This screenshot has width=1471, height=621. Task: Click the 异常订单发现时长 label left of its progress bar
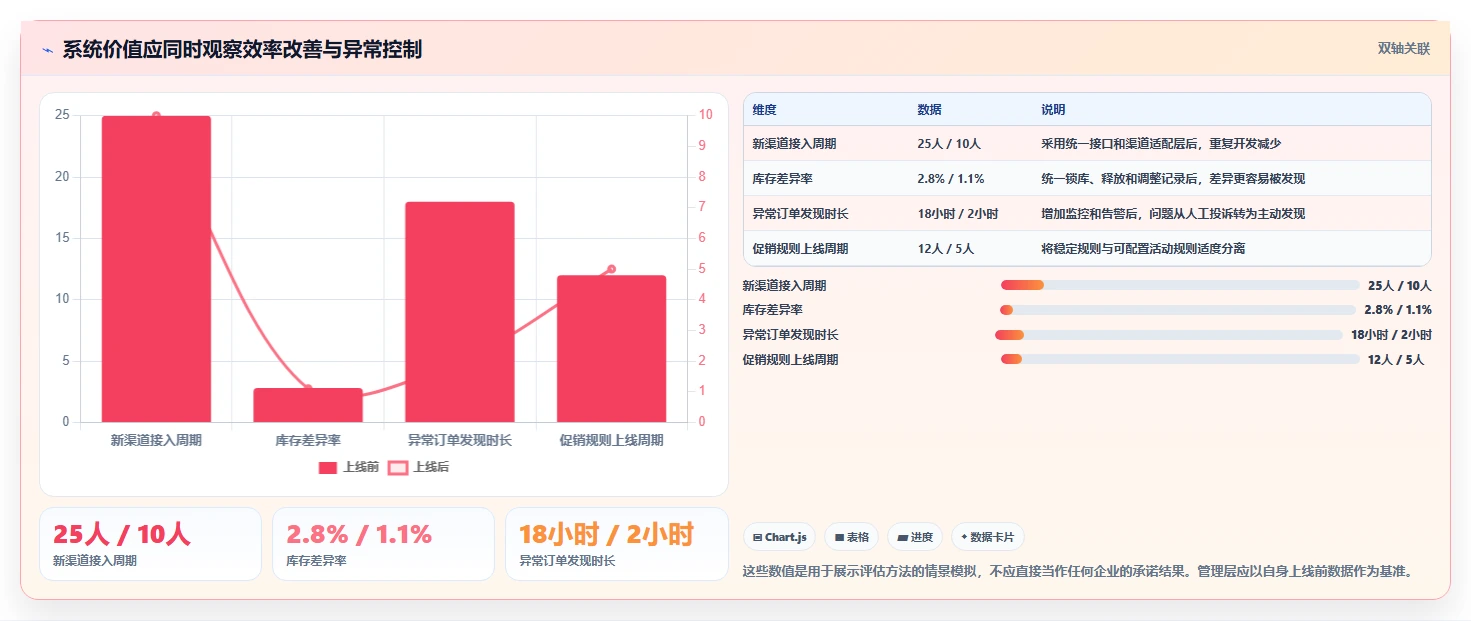click(x=791, y=335)
